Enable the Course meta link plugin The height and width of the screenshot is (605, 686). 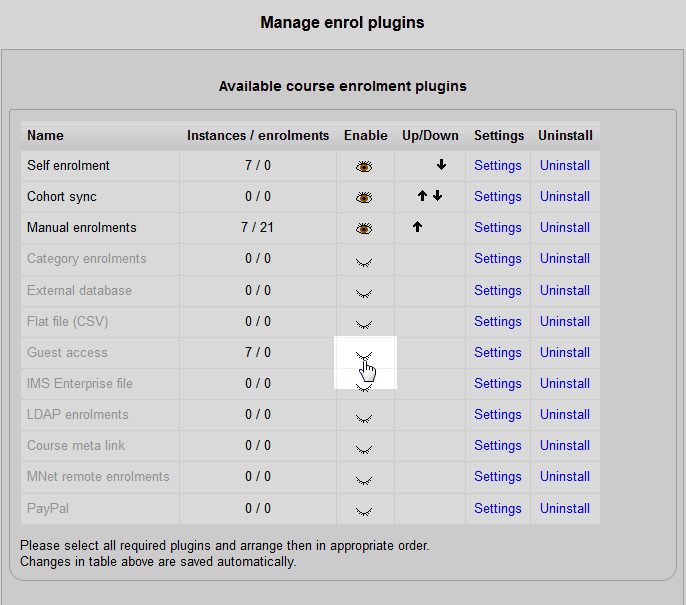[x=364, y=448]
